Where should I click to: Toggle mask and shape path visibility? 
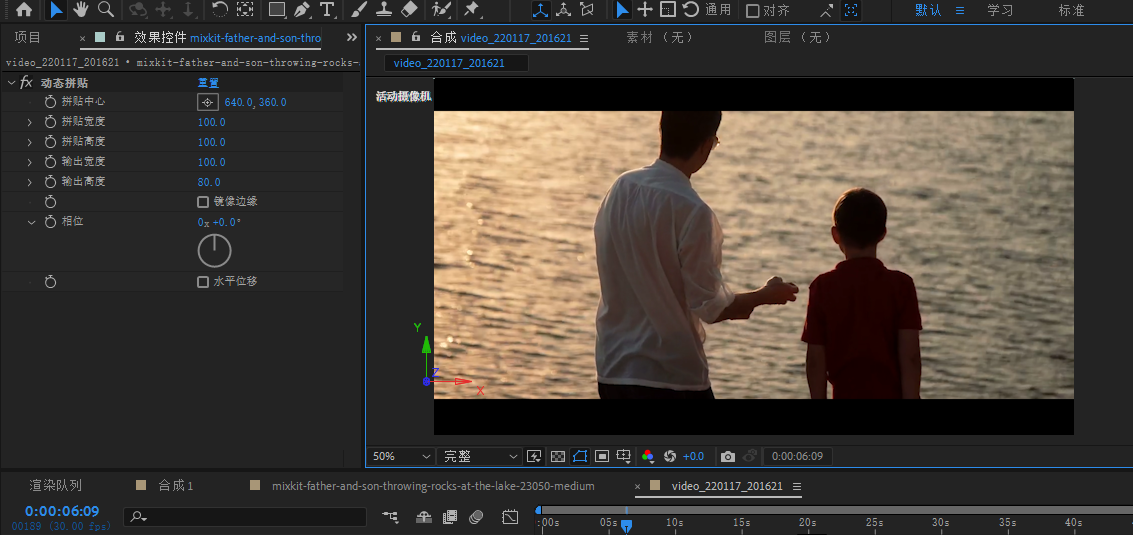pyautogui.click(x=580, y=456)
